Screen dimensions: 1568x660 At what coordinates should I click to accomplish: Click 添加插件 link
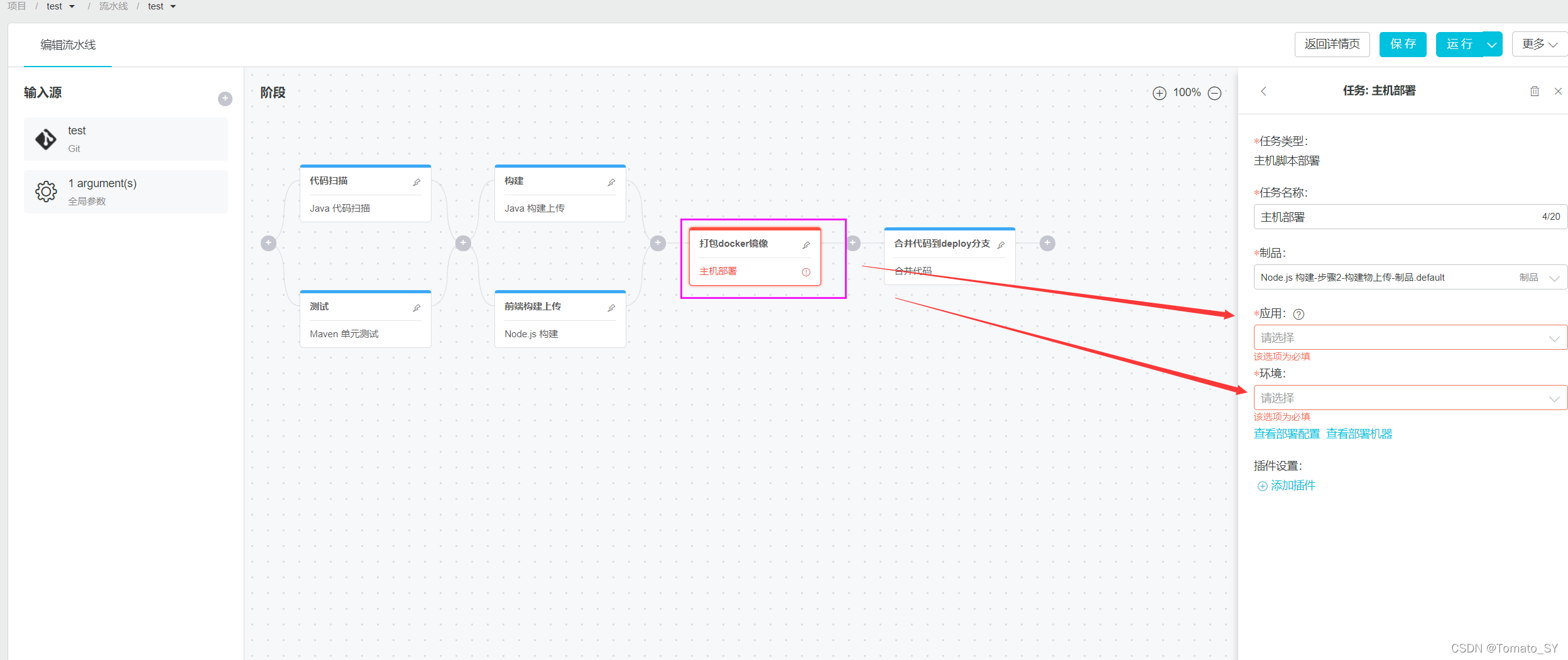coord(1293,485)
